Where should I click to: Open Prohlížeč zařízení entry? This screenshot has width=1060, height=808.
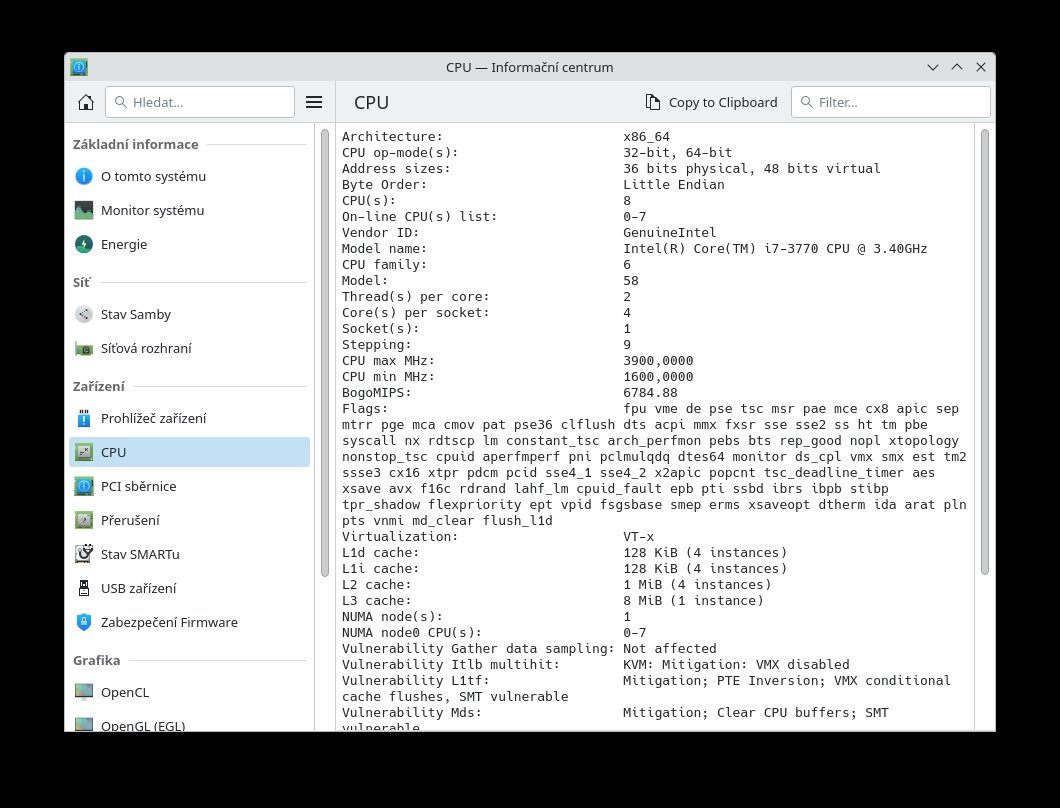click(x=189, y=419)
